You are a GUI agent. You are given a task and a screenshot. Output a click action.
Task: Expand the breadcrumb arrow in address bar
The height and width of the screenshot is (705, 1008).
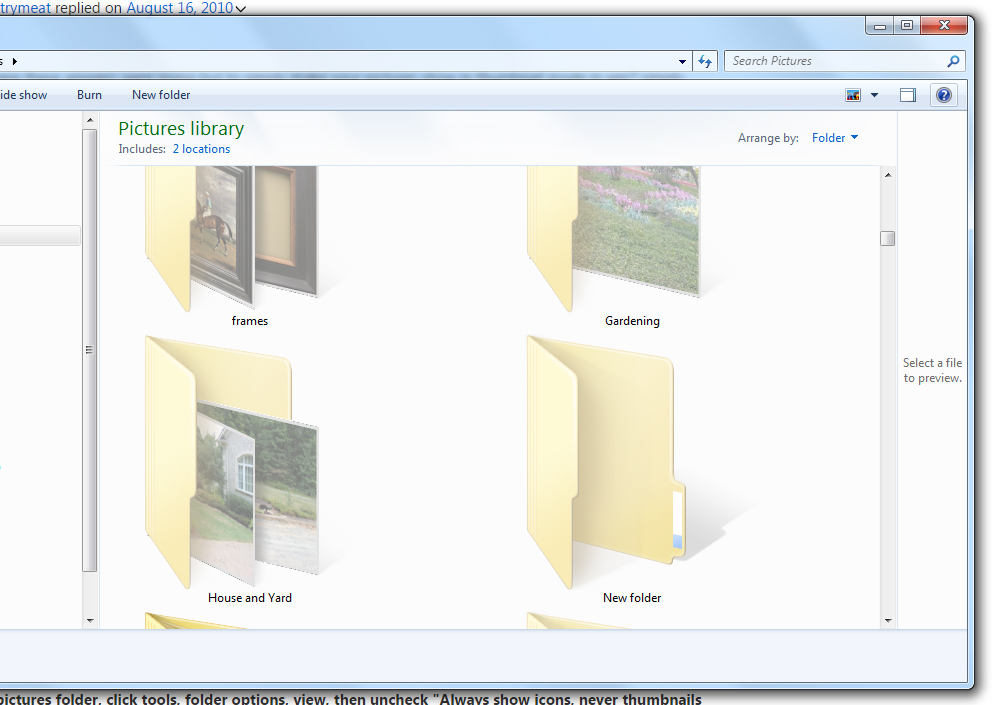click(14, 62)
